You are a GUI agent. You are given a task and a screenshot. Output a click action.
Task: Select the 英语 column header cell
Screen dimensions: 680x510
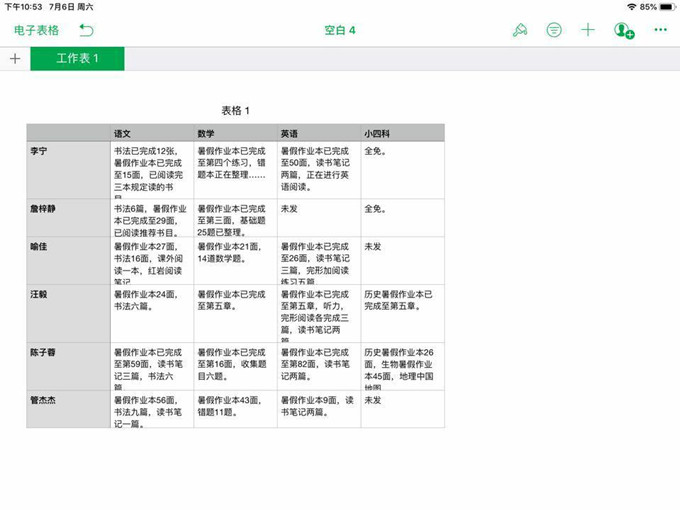(x=319, y=133)
